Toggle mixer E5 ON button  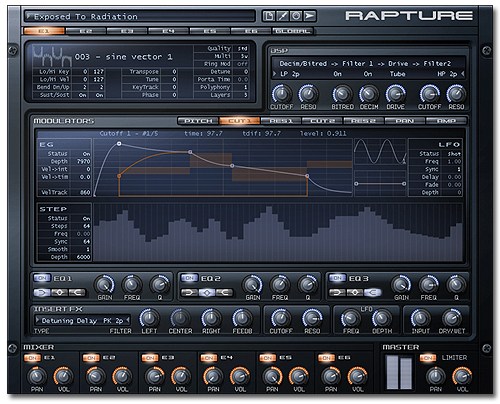268,358
